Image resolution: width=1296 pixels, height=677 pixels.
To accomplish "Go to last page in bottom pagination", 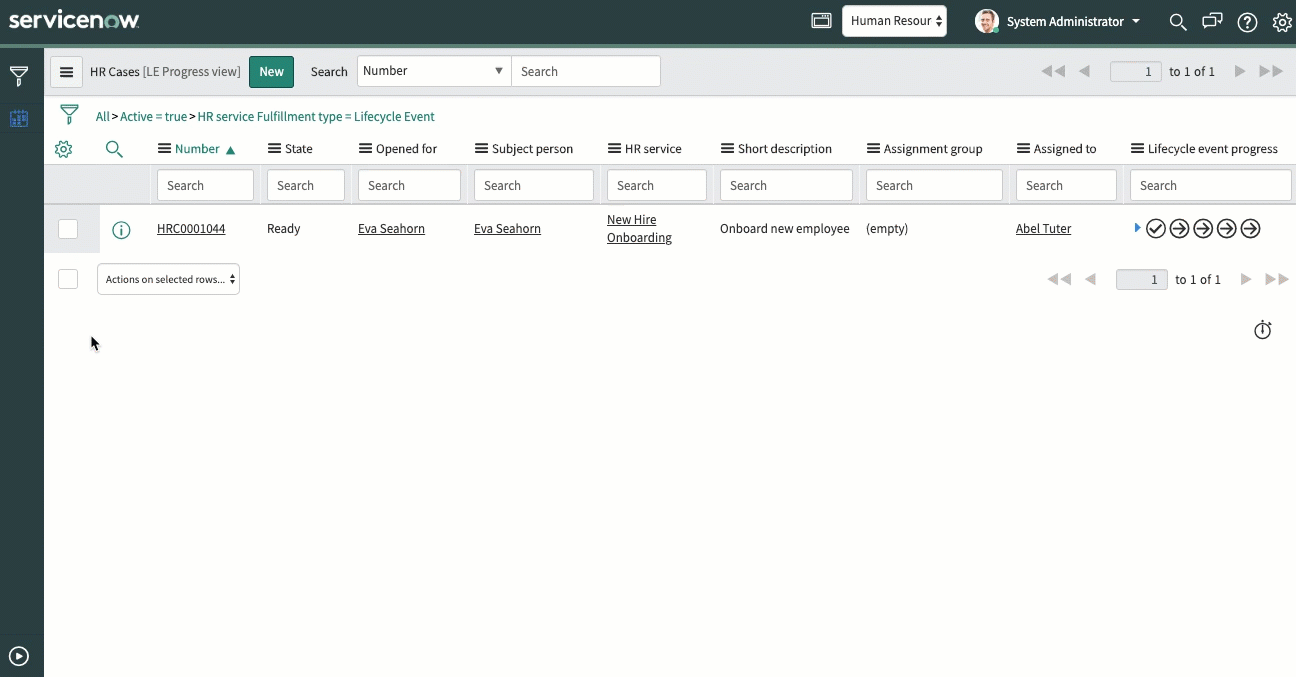I will (x=1277, y=279).
